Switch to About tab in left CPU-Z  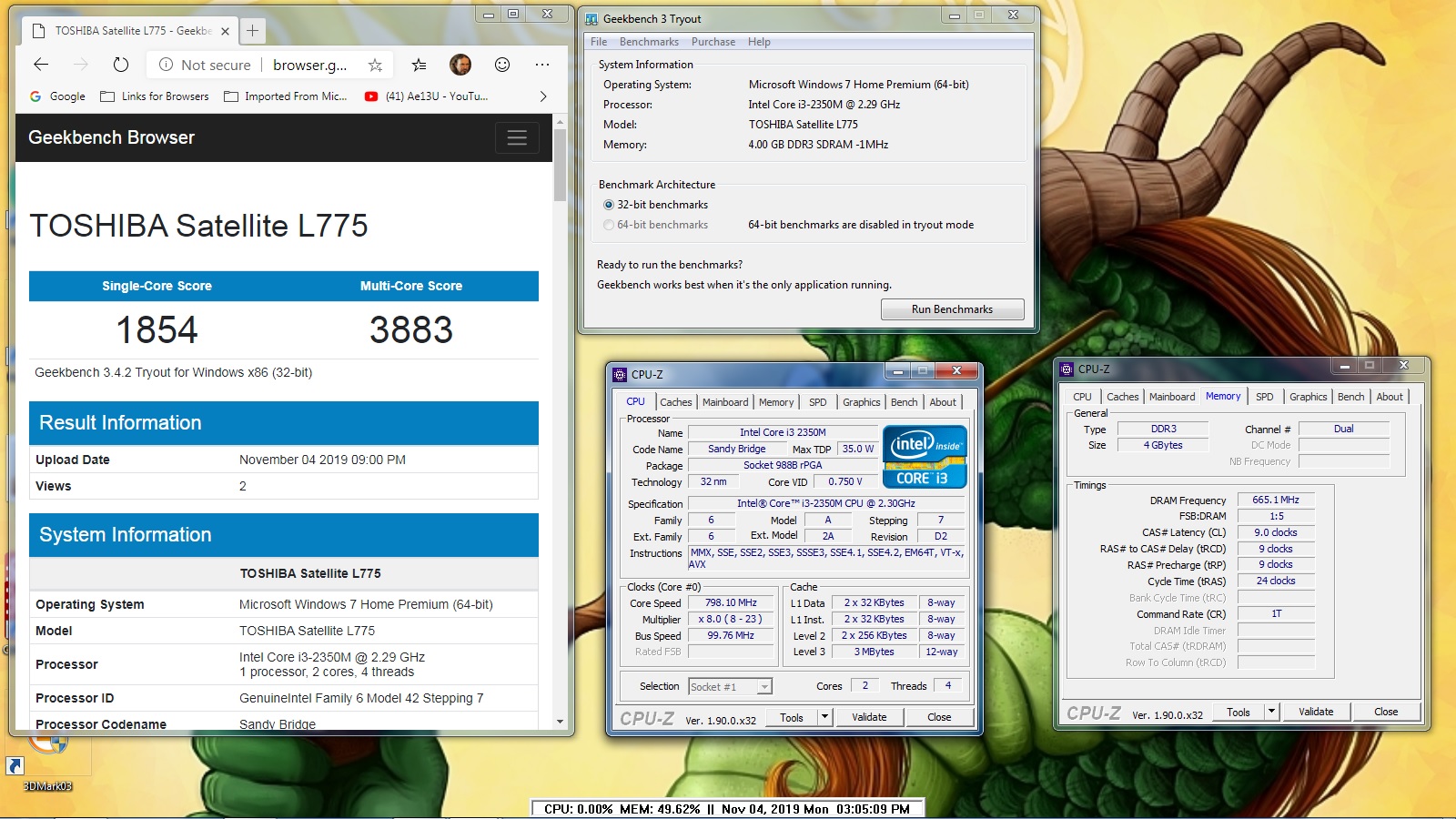(943, 402)
